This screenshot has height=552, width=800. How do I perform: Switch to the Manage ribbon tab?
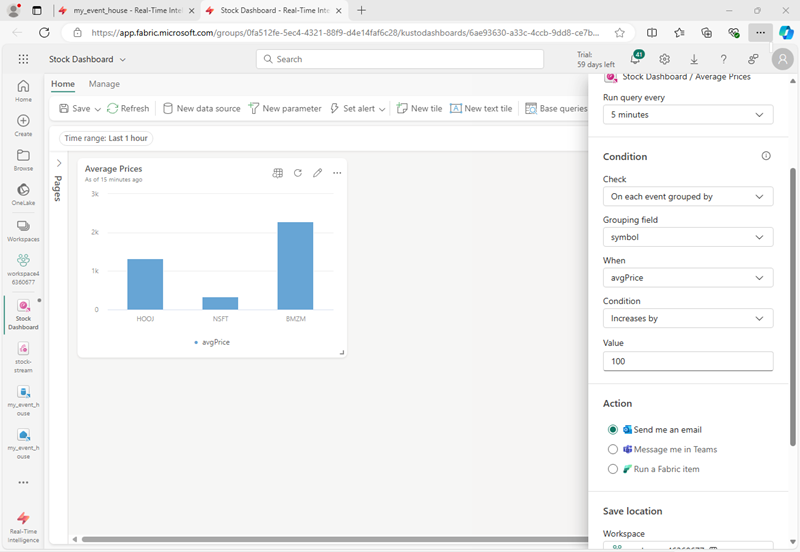(x=104, y=84)
